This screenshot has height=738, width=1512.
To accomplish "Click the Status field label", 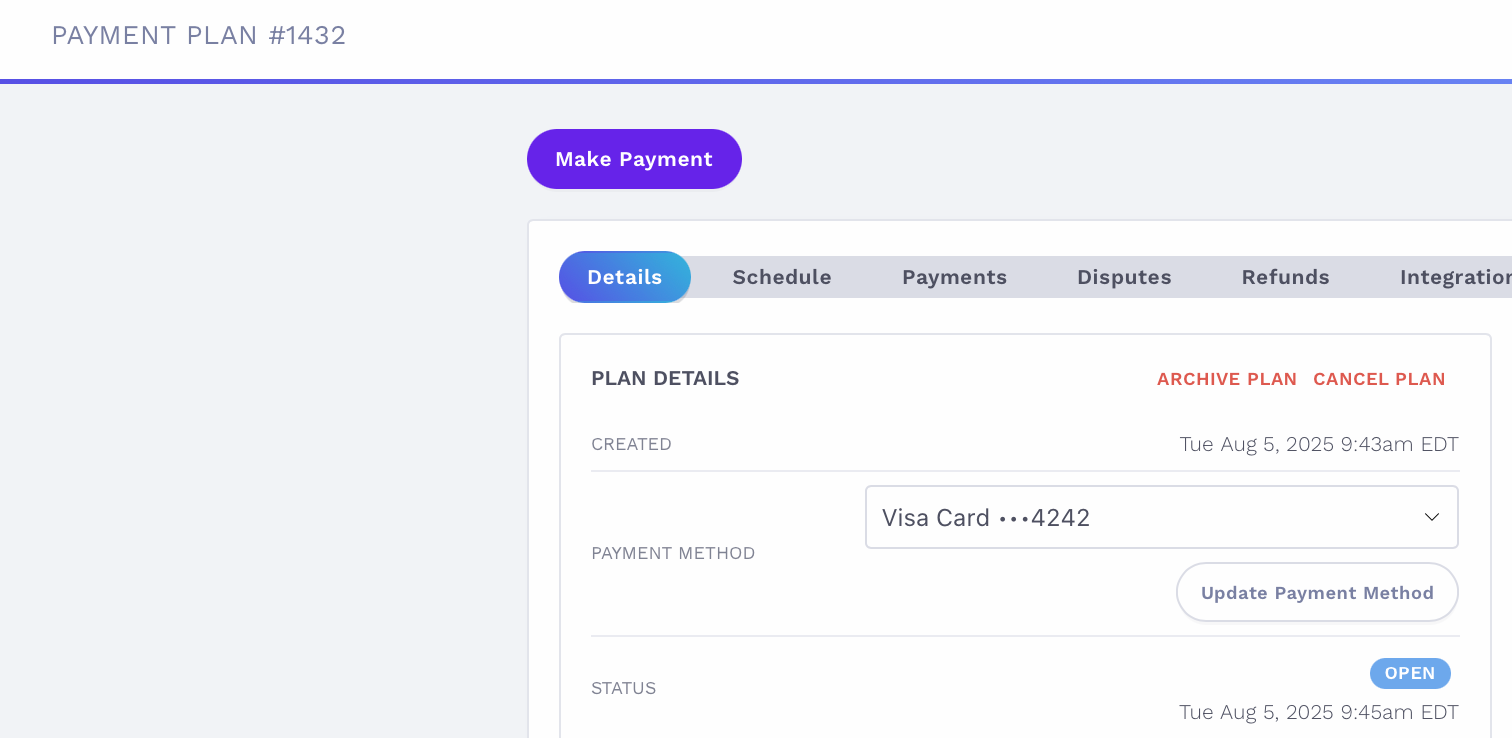I will click(x=623, y=688).
